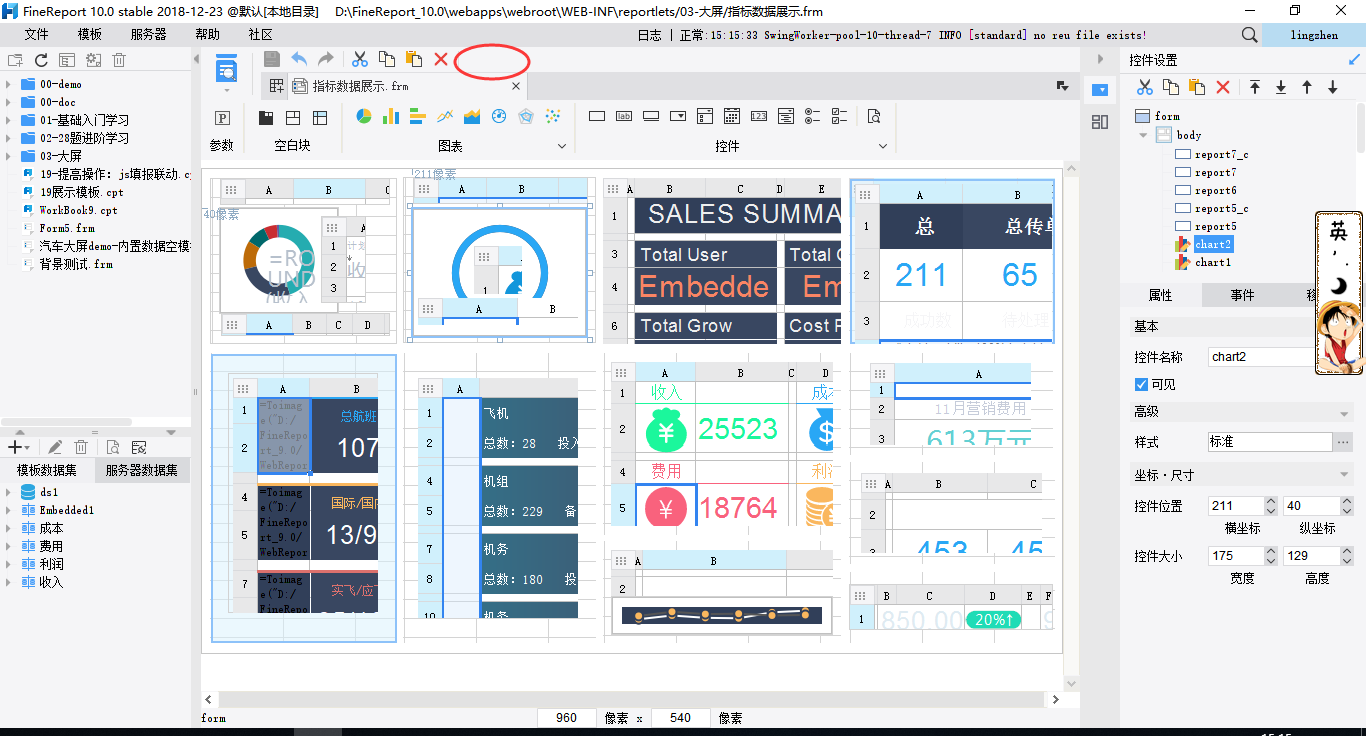Click the form preview icon
Image resolution: width=1366 pixels, height=736 pixels.
point(228,70)
